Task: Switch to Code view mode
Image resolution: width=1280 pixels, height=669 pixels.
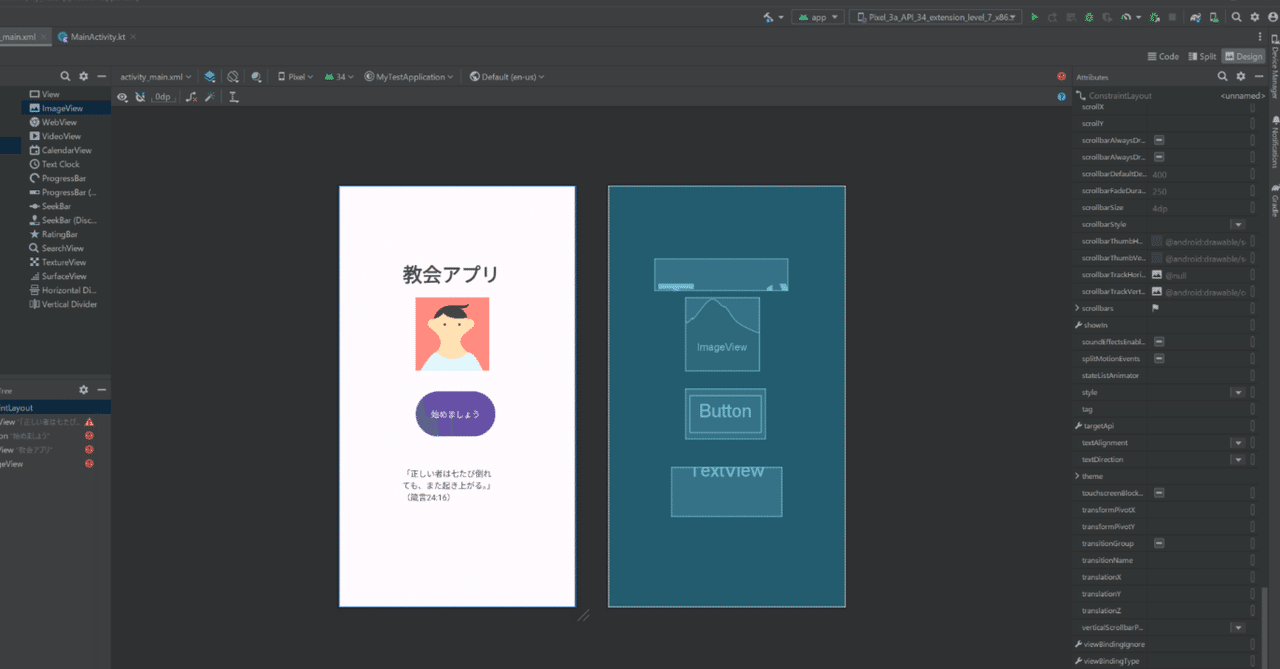Action: coord(1163,56)
